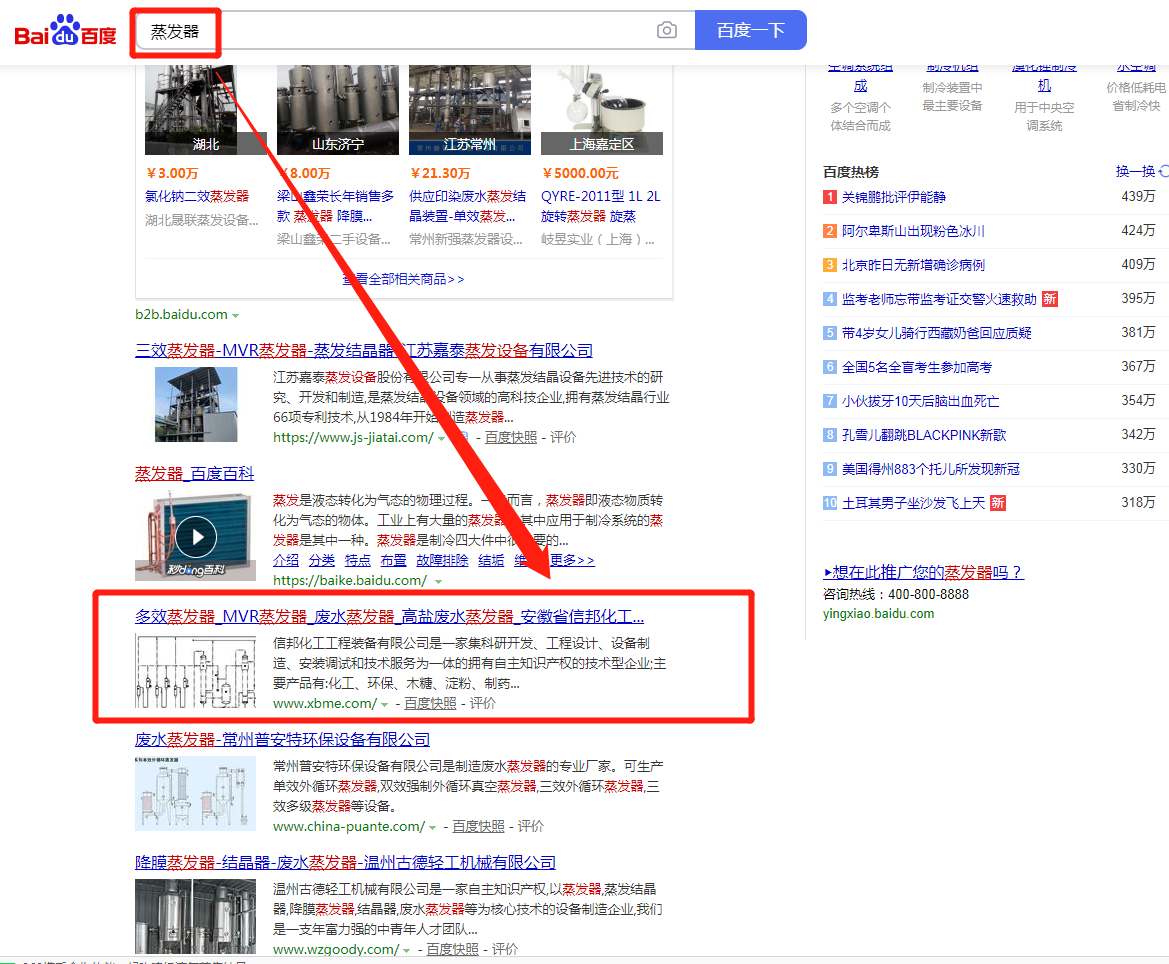
Task: Open hot topic 小伙拔牙10天后脑出血死亡
Action: [920, 401]
